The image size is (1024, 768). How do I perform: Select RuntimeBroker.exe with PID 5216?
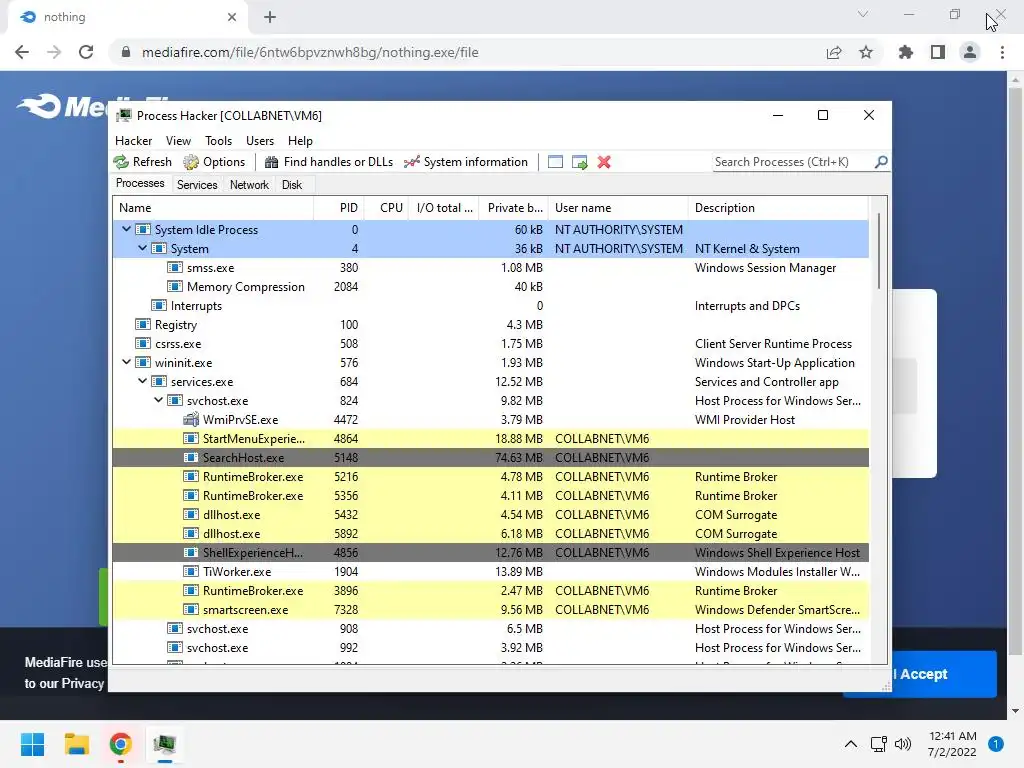490,476
